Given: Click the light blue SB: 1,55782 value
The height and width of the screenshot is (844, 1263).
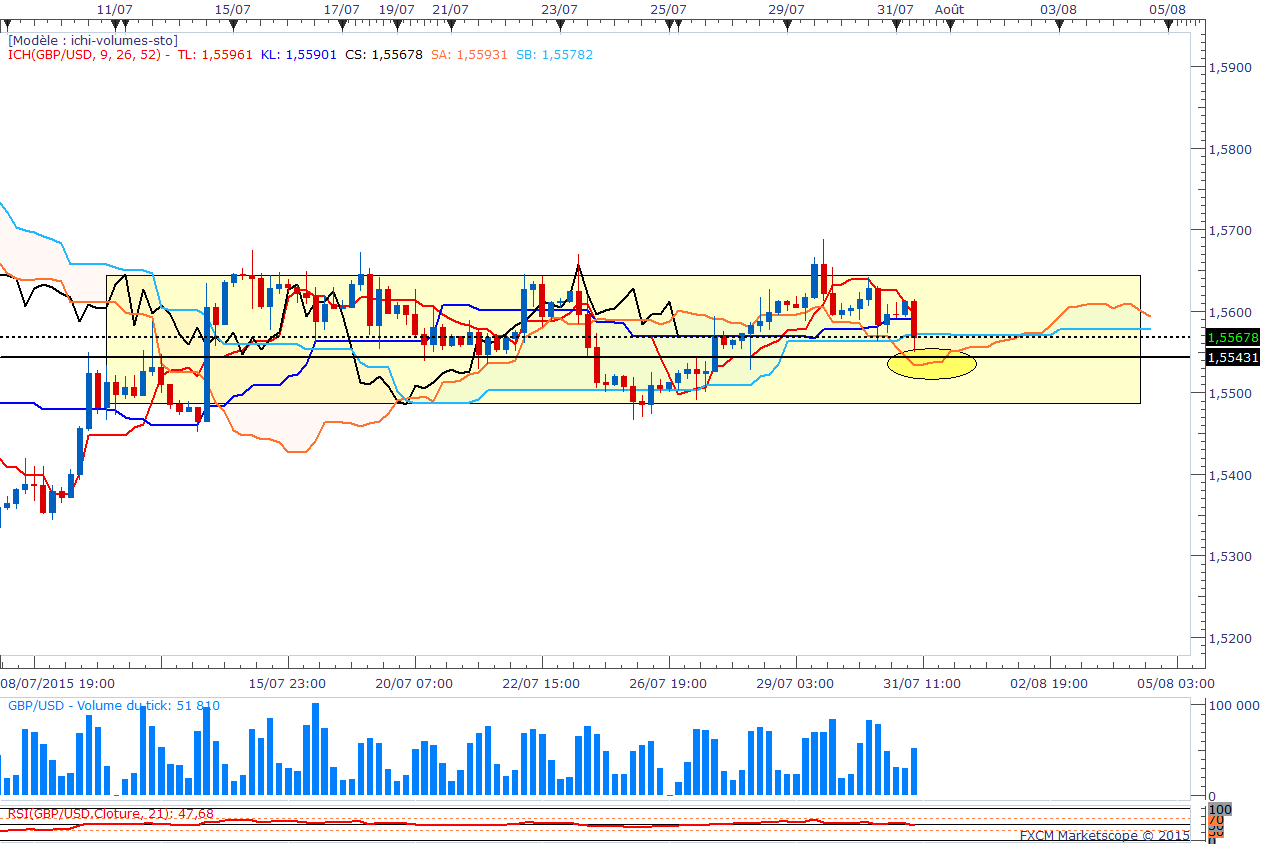Looking at the screenshot, I should pos(554,55).
